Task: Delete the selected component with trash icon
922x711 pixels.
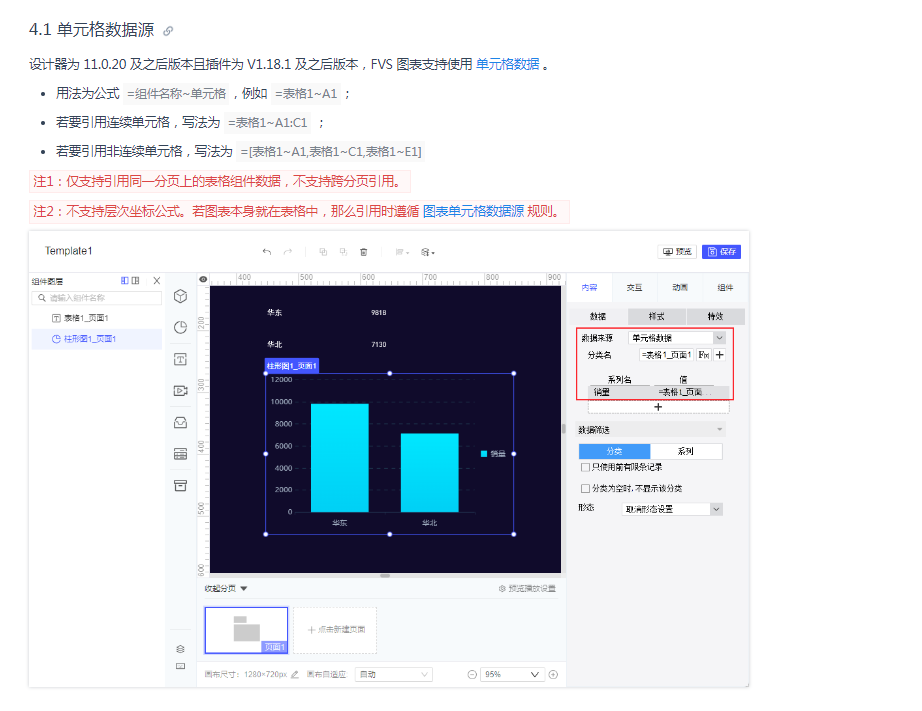Action: tap(363, 252)
